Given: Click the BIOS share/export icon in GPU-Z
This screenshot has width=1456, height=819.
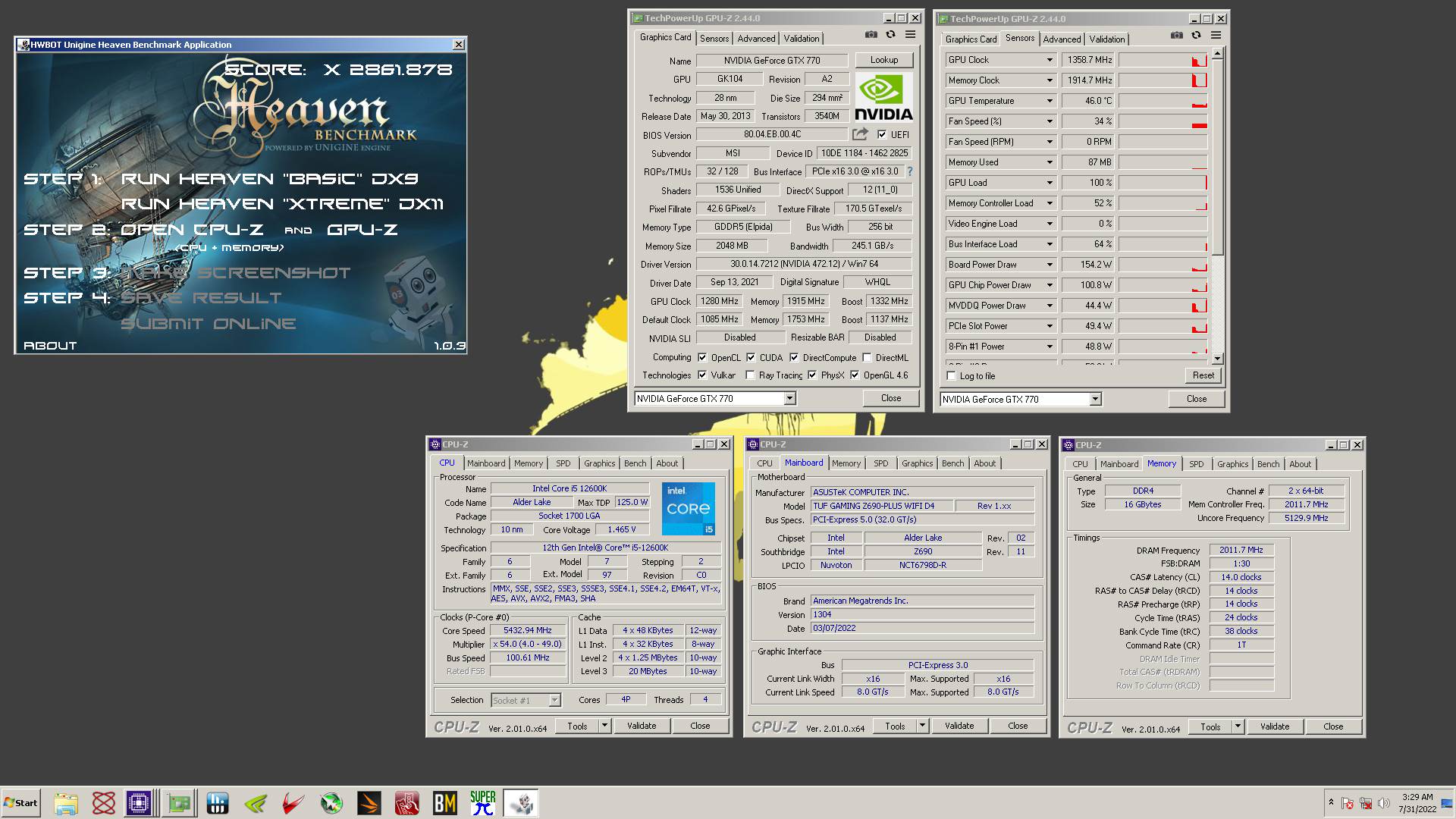Looking at the screenshot, I should click(860, 134).
